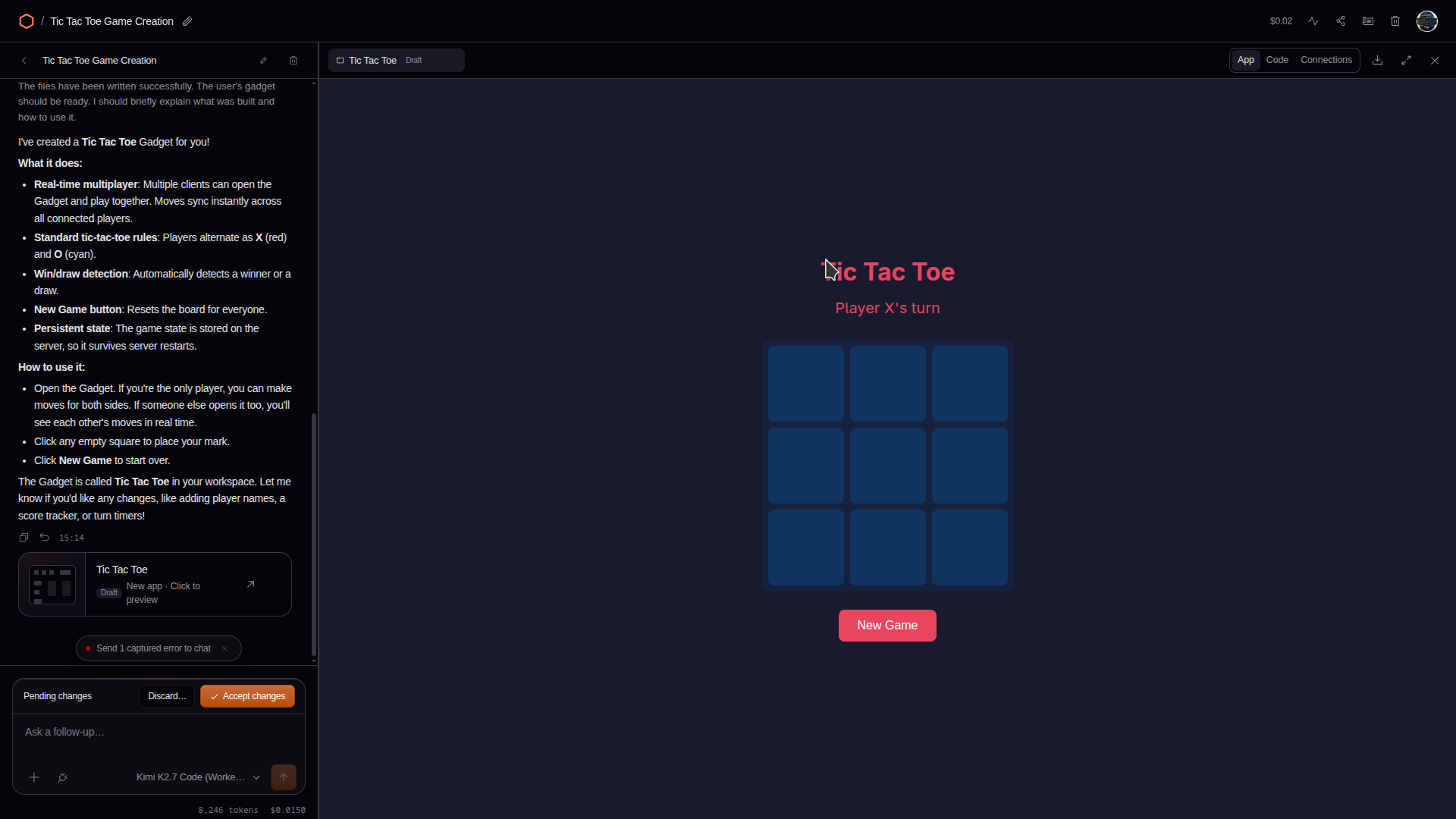Send the follow-up message arrow

click(284, 777)
